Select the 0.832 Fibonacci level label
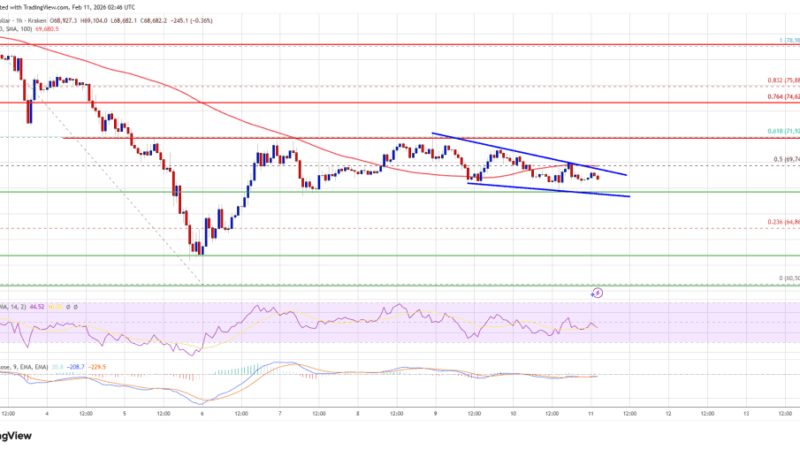Viewport: 800px width, 450px height. 783,80
